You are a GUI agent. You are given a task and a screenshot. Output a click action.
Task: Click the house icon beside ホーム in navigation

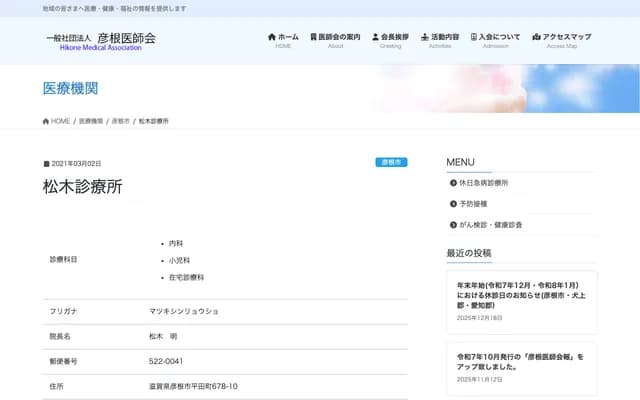[272, 37]
